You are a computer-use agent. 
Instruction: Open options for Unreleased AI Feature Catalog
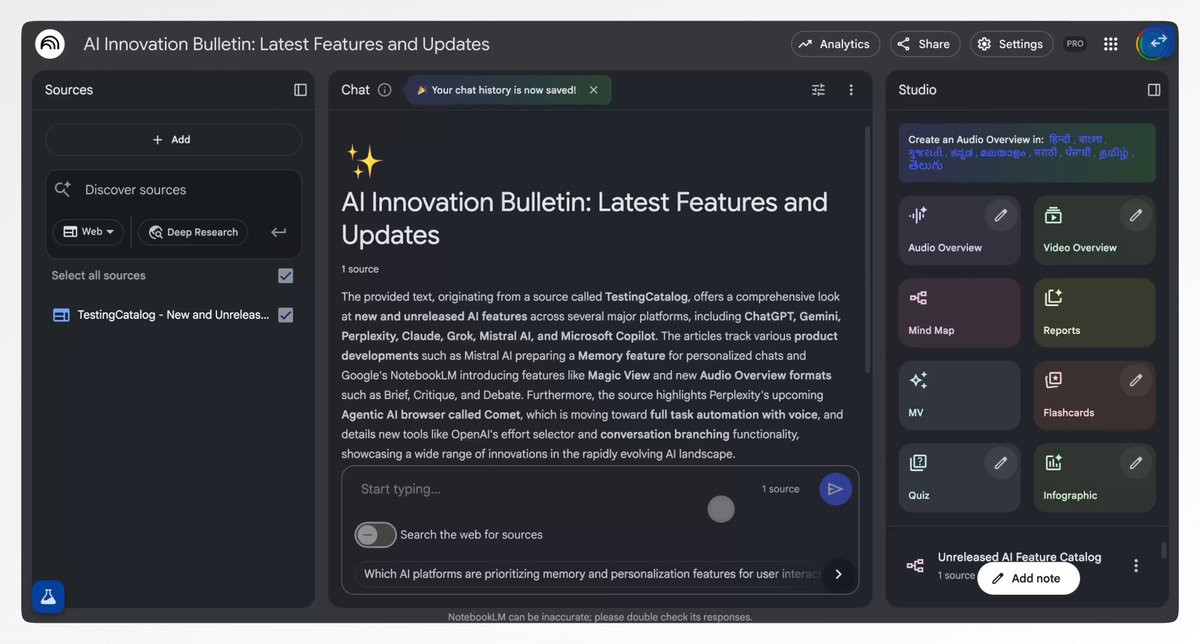click(x=1135, y=566)
